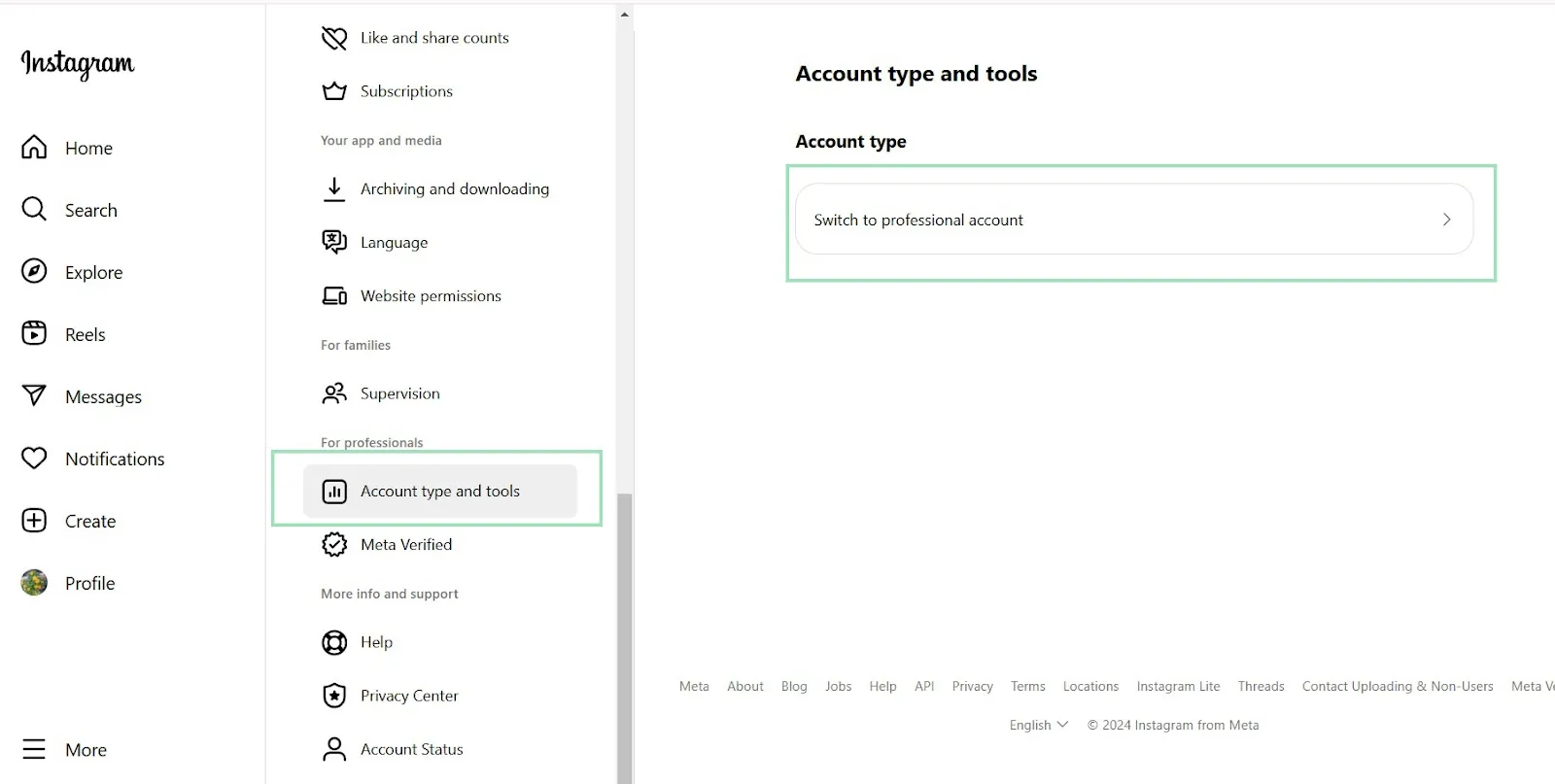
Task: Open the English language dropdown
Action: pos(1038,725)
